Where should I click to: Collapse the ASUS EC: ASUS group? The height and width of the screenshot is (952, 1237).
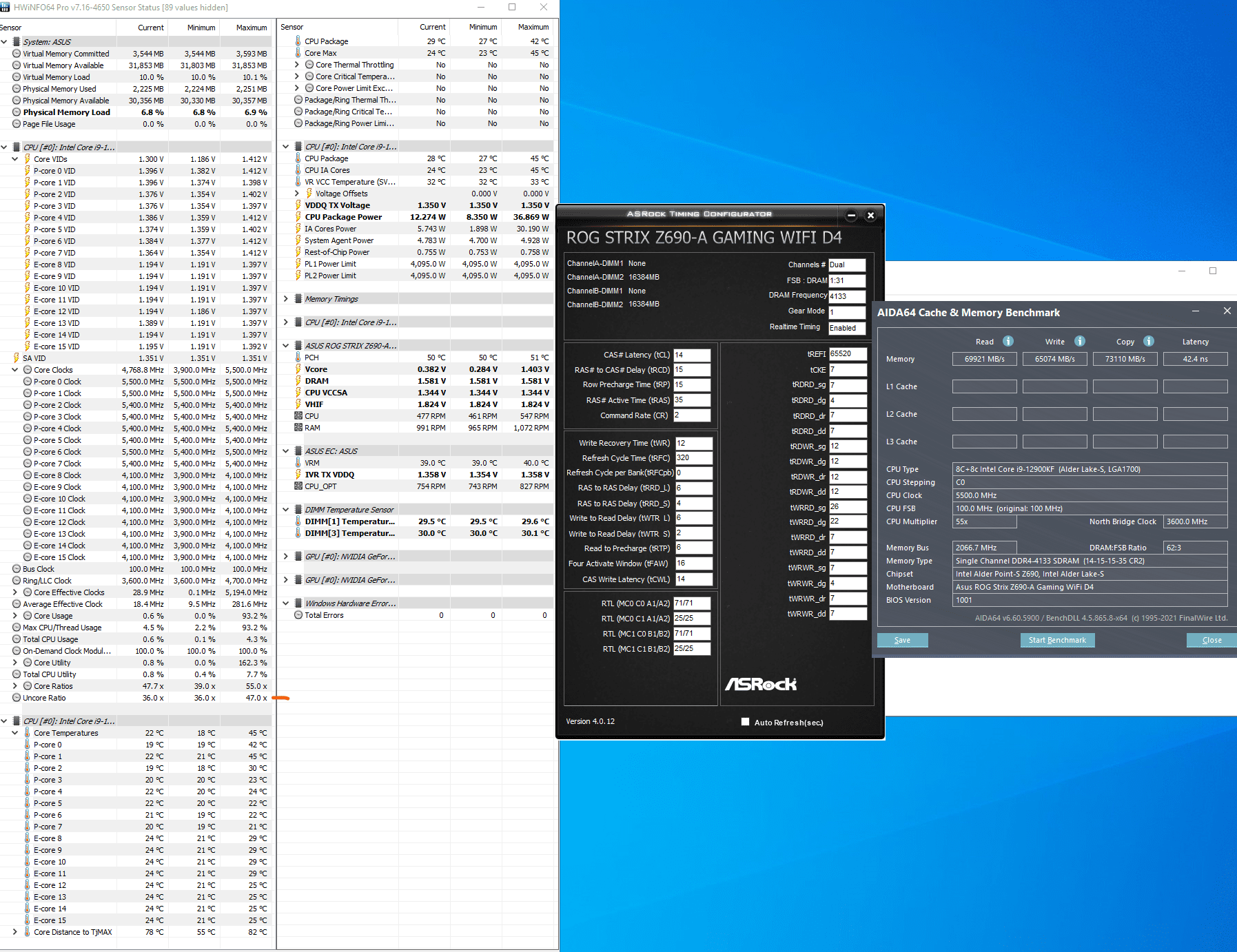pyautogui.click(x=286, y=451)
